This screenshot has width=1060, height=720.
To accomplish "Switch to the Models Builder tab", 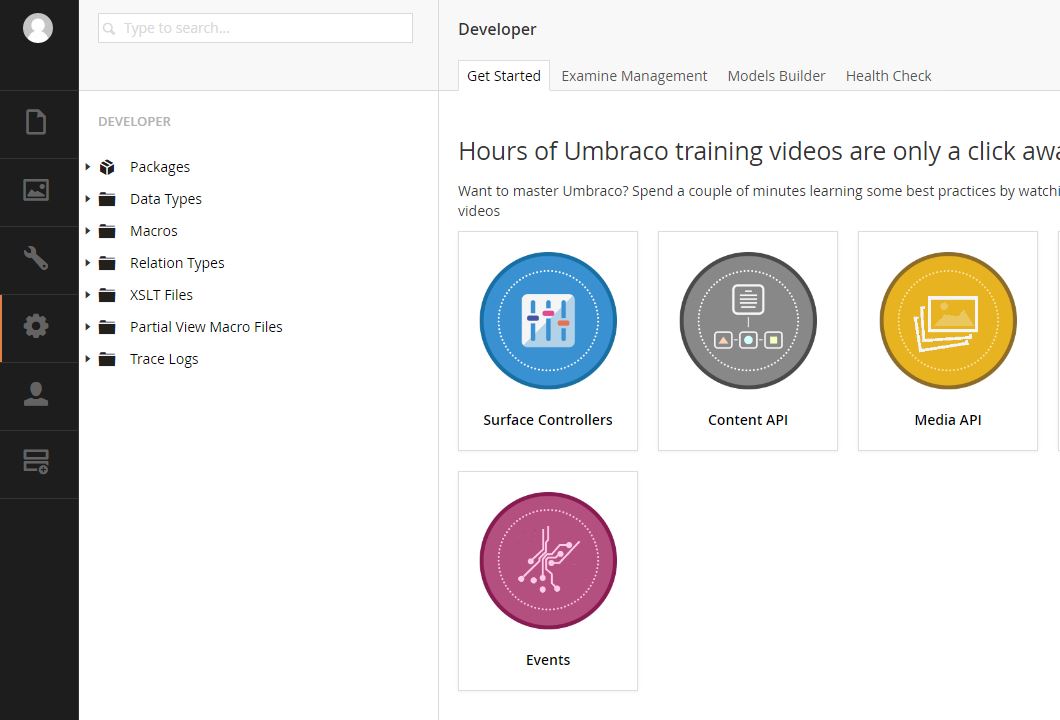I will coord(776,76).
